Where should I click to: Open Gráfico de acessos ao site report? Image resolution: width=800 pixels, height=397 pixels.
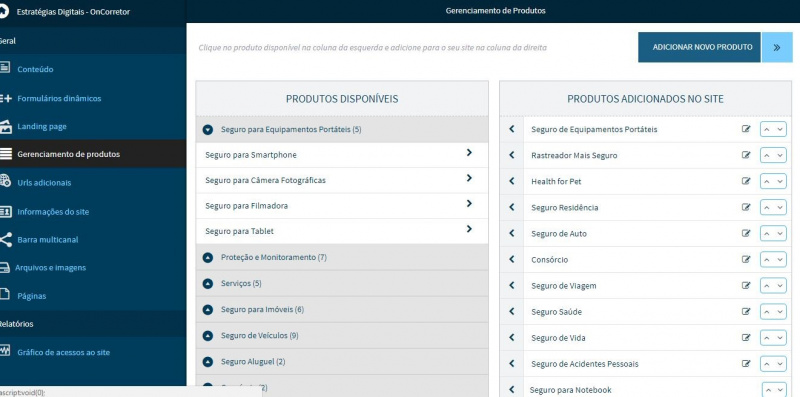coord(63,352)
